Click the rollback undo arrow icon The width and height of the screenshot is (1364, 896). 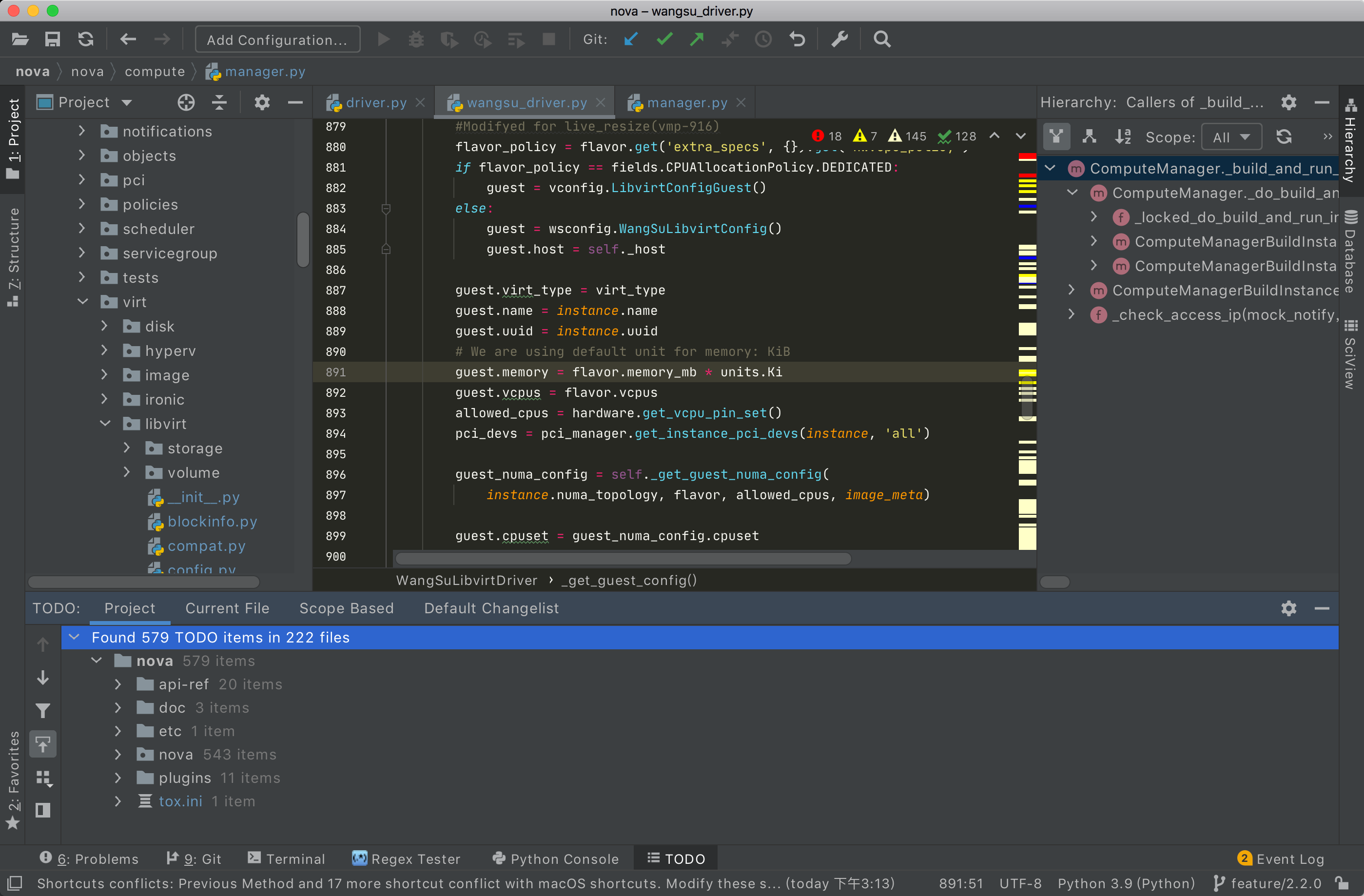pos(797,39)
